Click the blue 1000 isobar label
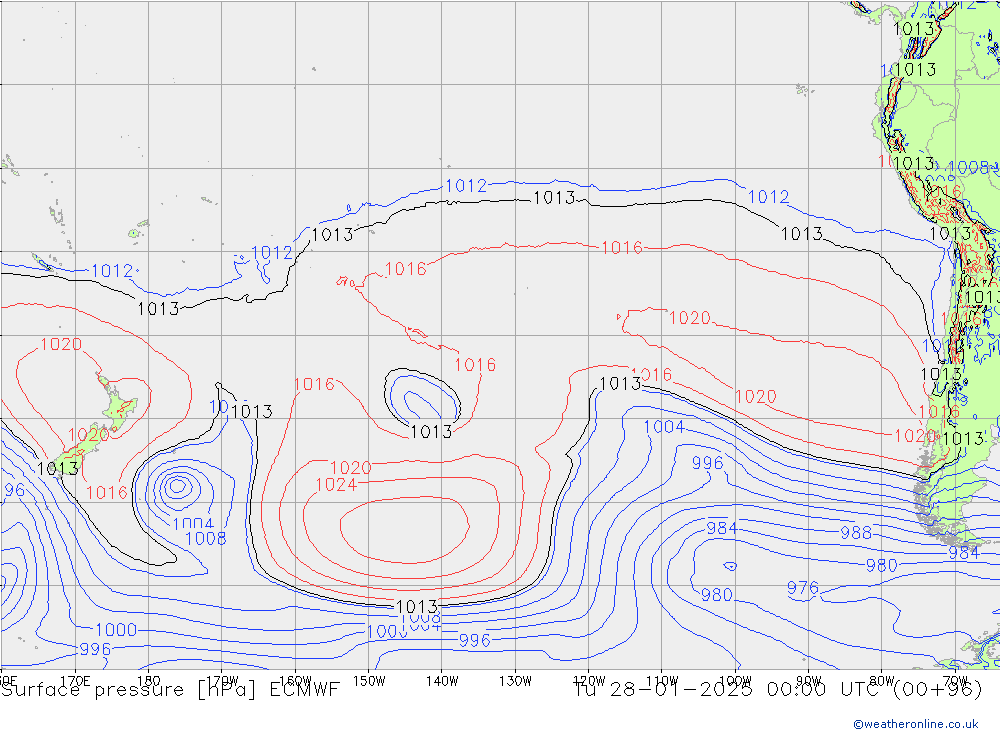 pos(116,630)
